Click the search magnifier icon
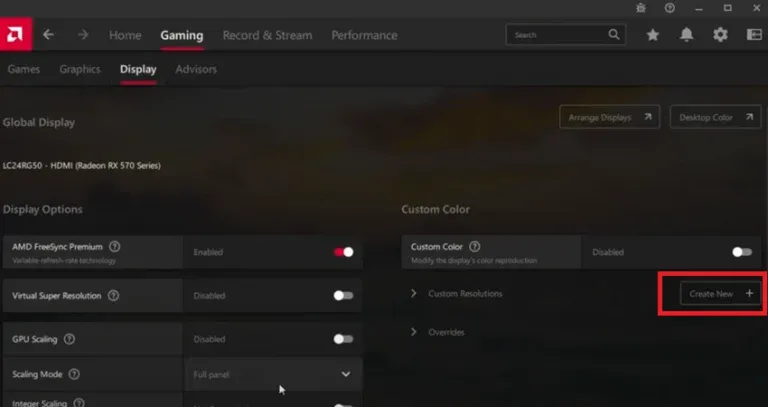The height and width of the screenshot is (407, 768). pos(614,35)
